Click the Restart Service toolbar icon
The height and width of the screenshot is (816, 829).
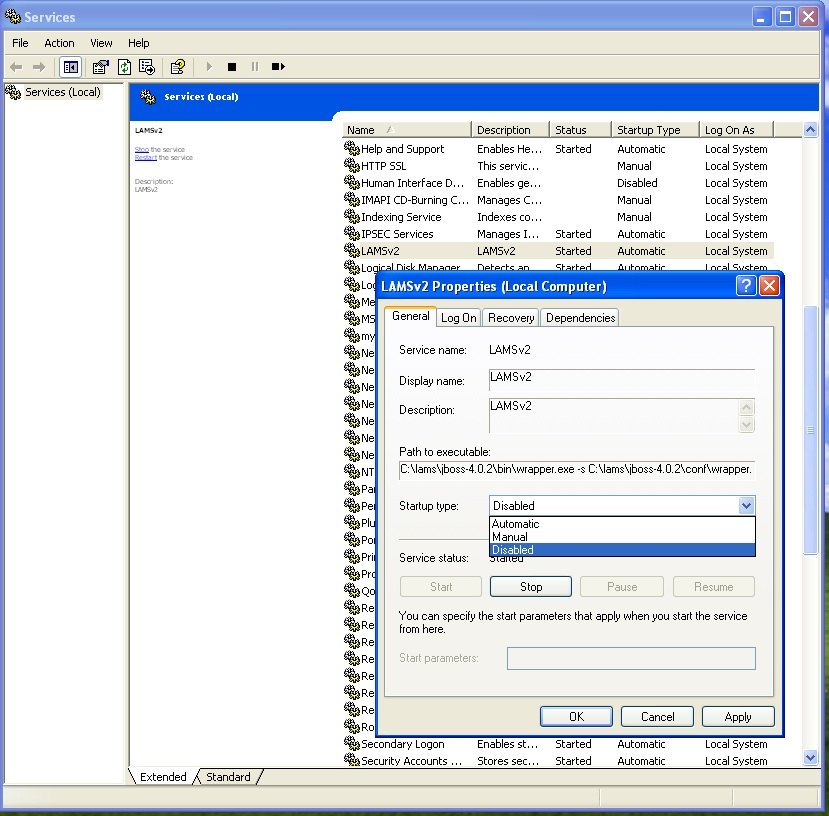278,67
